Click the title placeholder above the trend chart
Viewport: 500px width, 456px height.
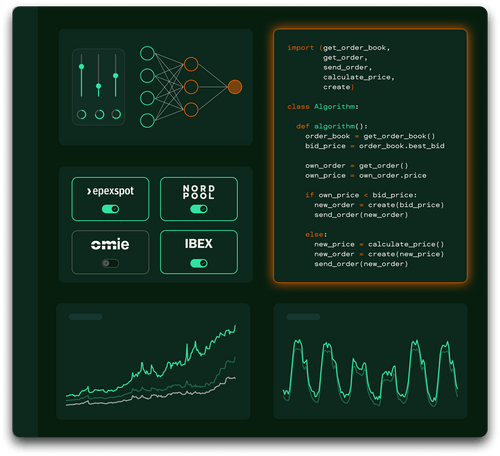(85, 317)
